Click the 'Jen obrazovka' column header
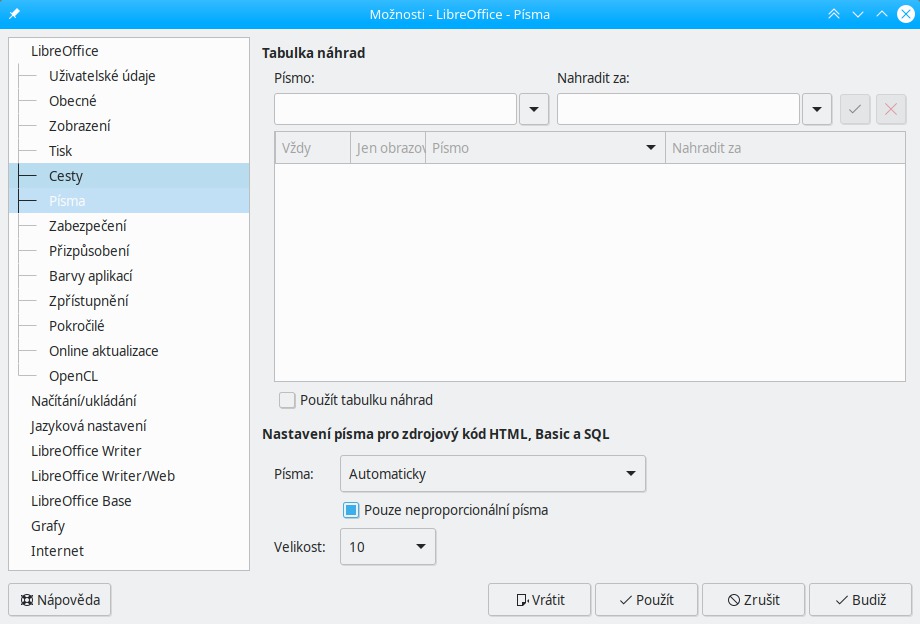Viewport: 920px width, 624px height. (x=388, y=148)
